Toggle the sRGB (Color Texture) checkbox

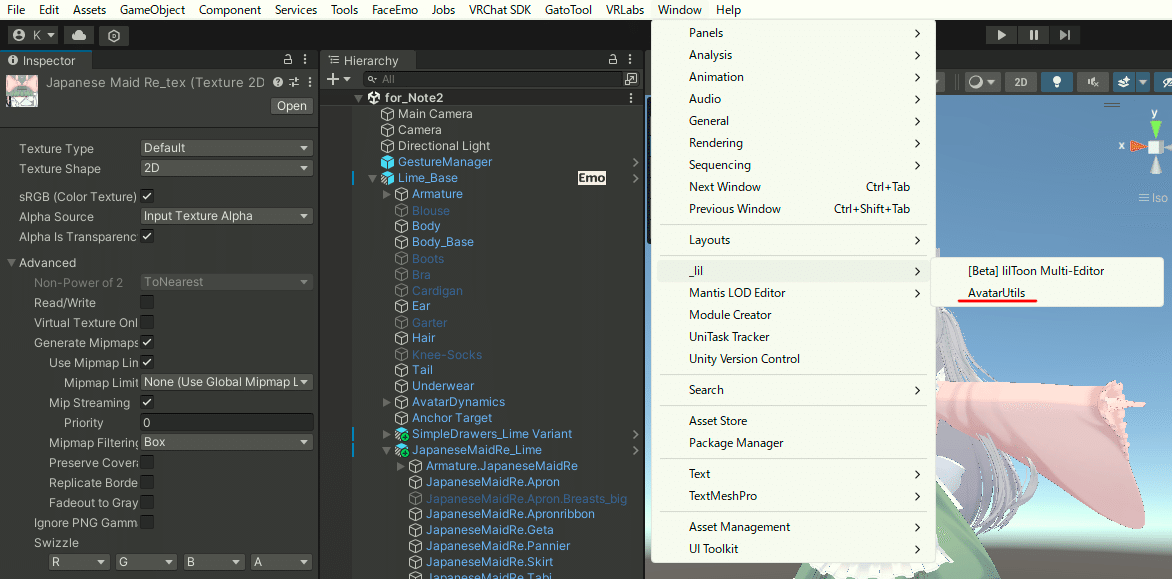coord(147,196)
